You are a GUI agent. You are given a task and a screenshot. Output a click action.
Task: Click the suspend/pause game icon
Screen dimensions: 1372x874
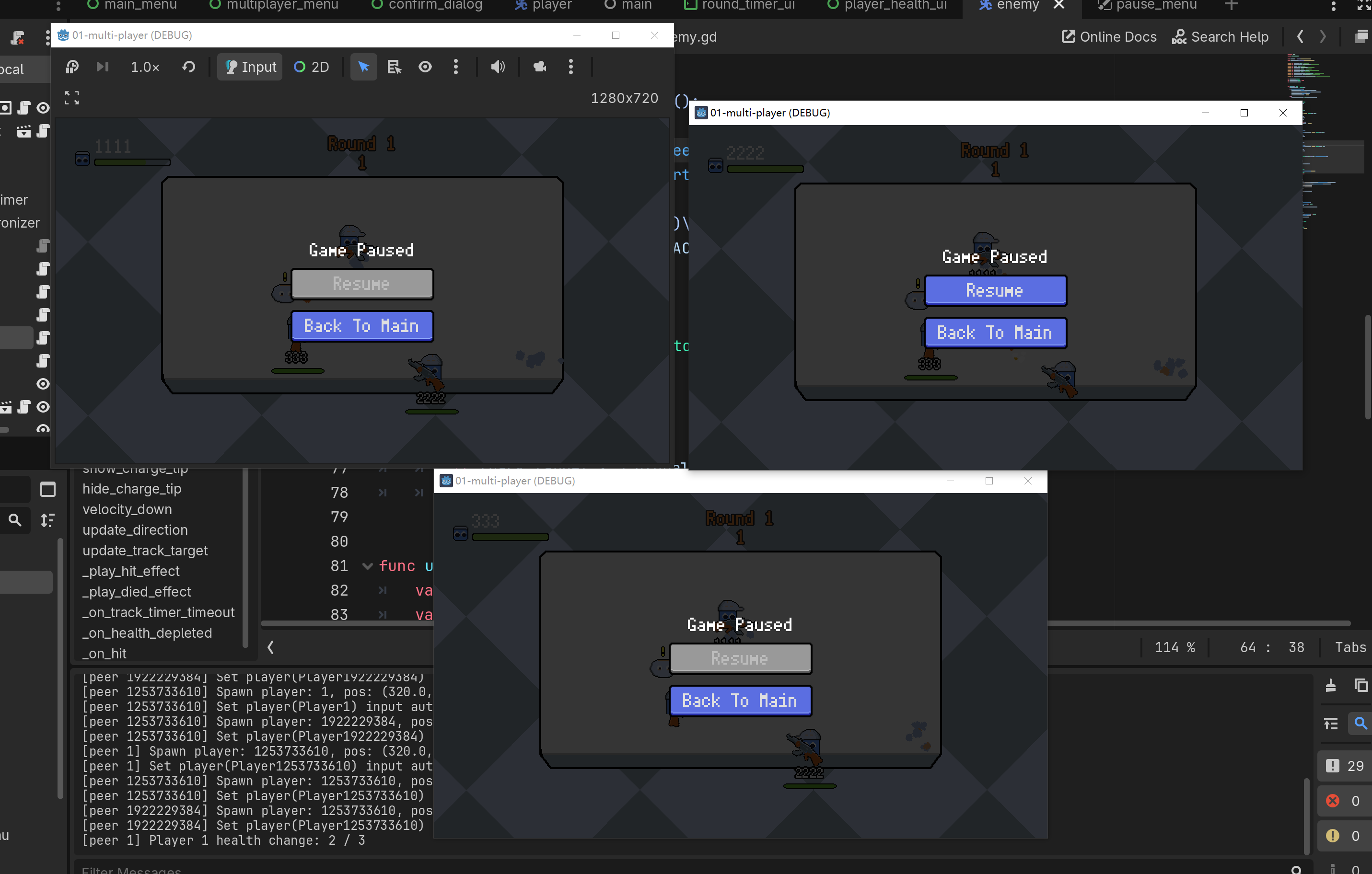72,67
